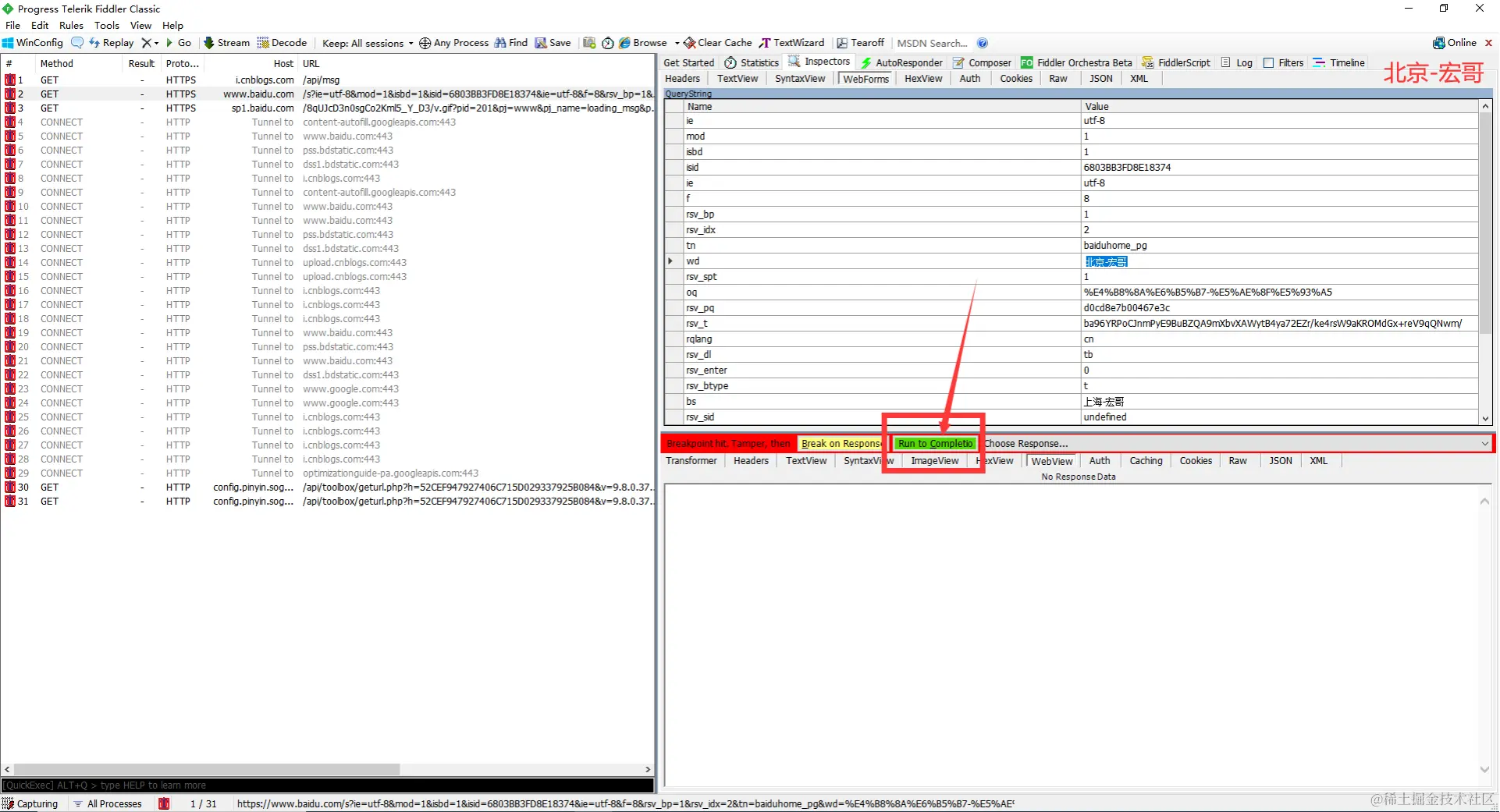The width and height of the screenshot is (1500, 812).
Task: Open the Rules menu
Action: tap(71, 25)
